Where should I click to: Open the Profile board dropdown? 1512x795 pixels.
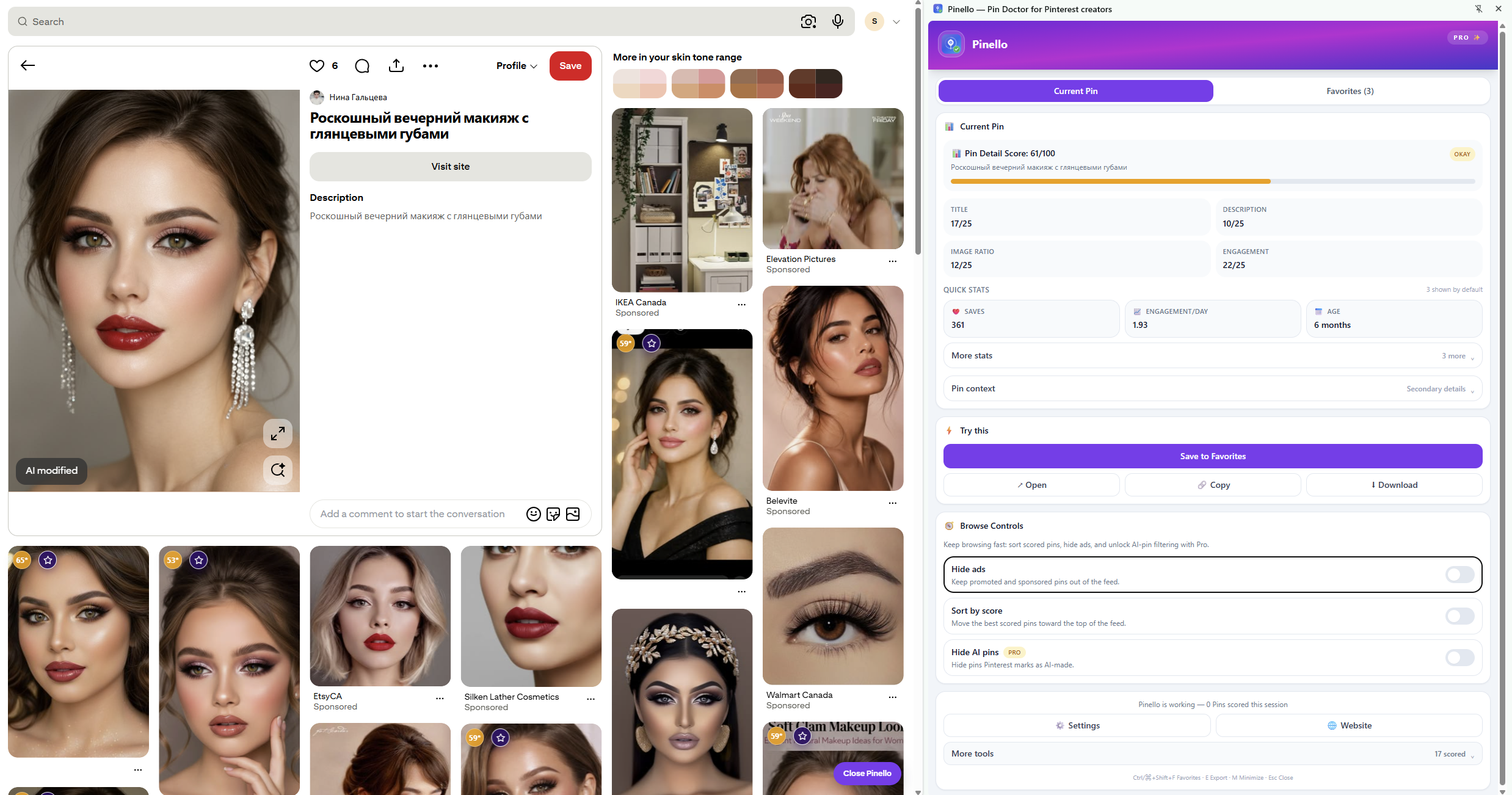[517, 65]
